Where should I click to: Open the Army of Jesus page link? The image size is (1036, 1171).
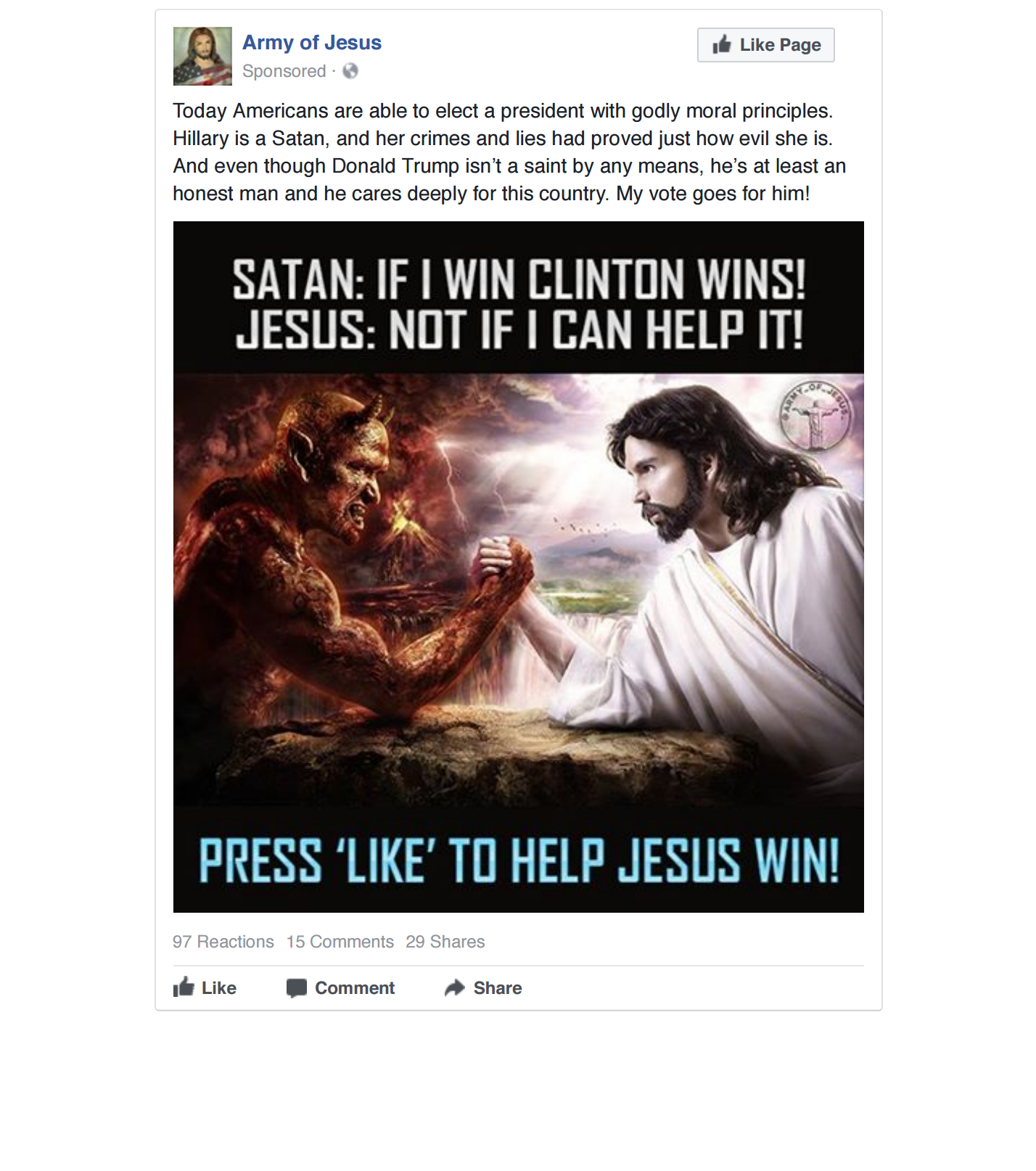point(312,43)
